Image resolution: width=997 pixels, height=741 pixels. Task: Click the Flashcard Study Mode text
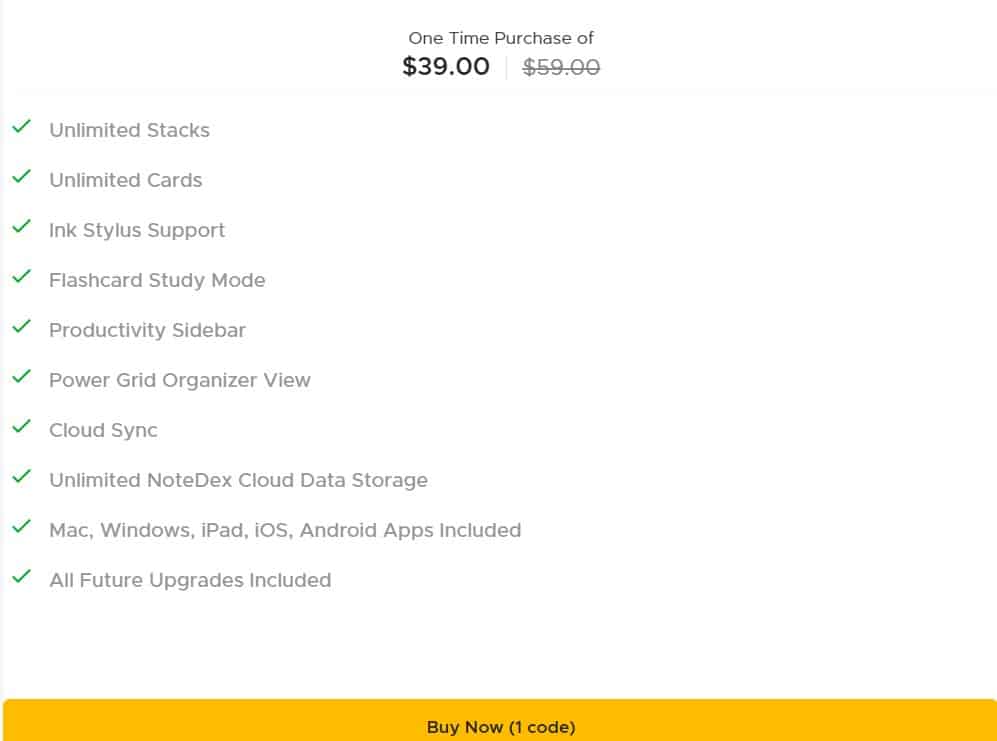point(157,280)
